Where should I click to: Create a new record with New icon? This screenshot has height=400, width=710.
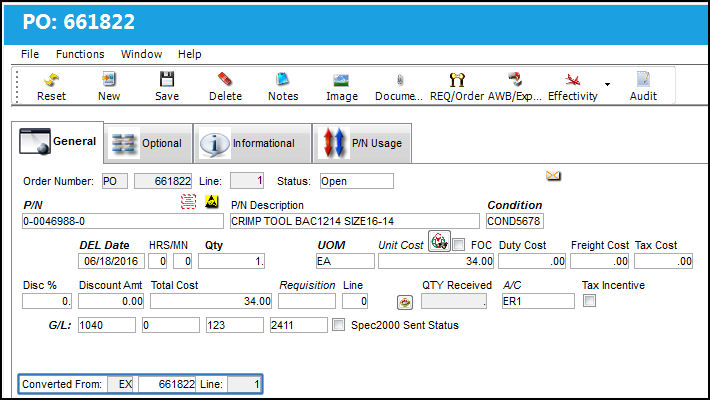109,79
